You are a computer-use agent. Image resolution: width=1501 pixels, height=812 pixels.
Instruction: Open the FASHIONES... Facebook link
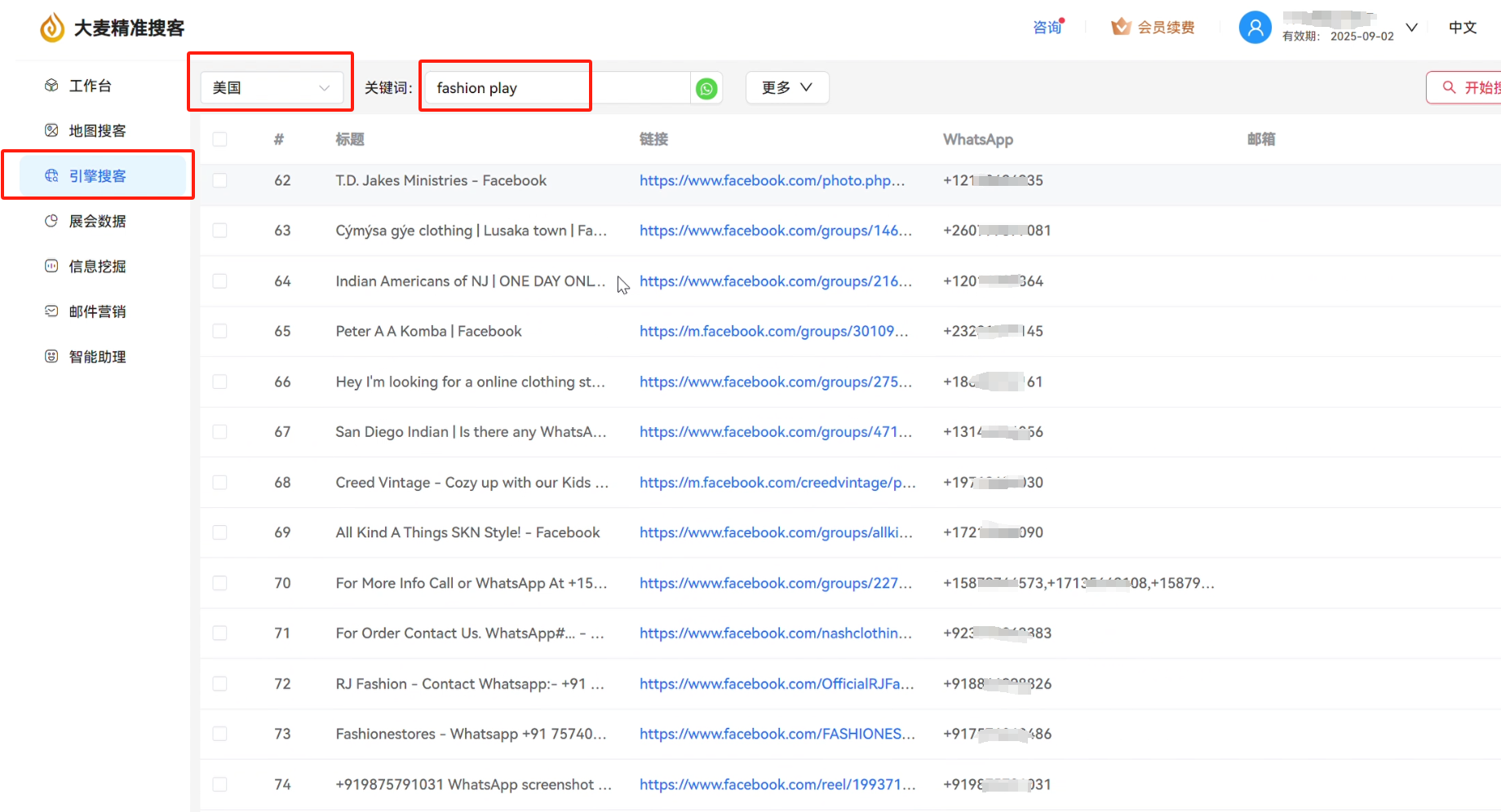[777, 734]
